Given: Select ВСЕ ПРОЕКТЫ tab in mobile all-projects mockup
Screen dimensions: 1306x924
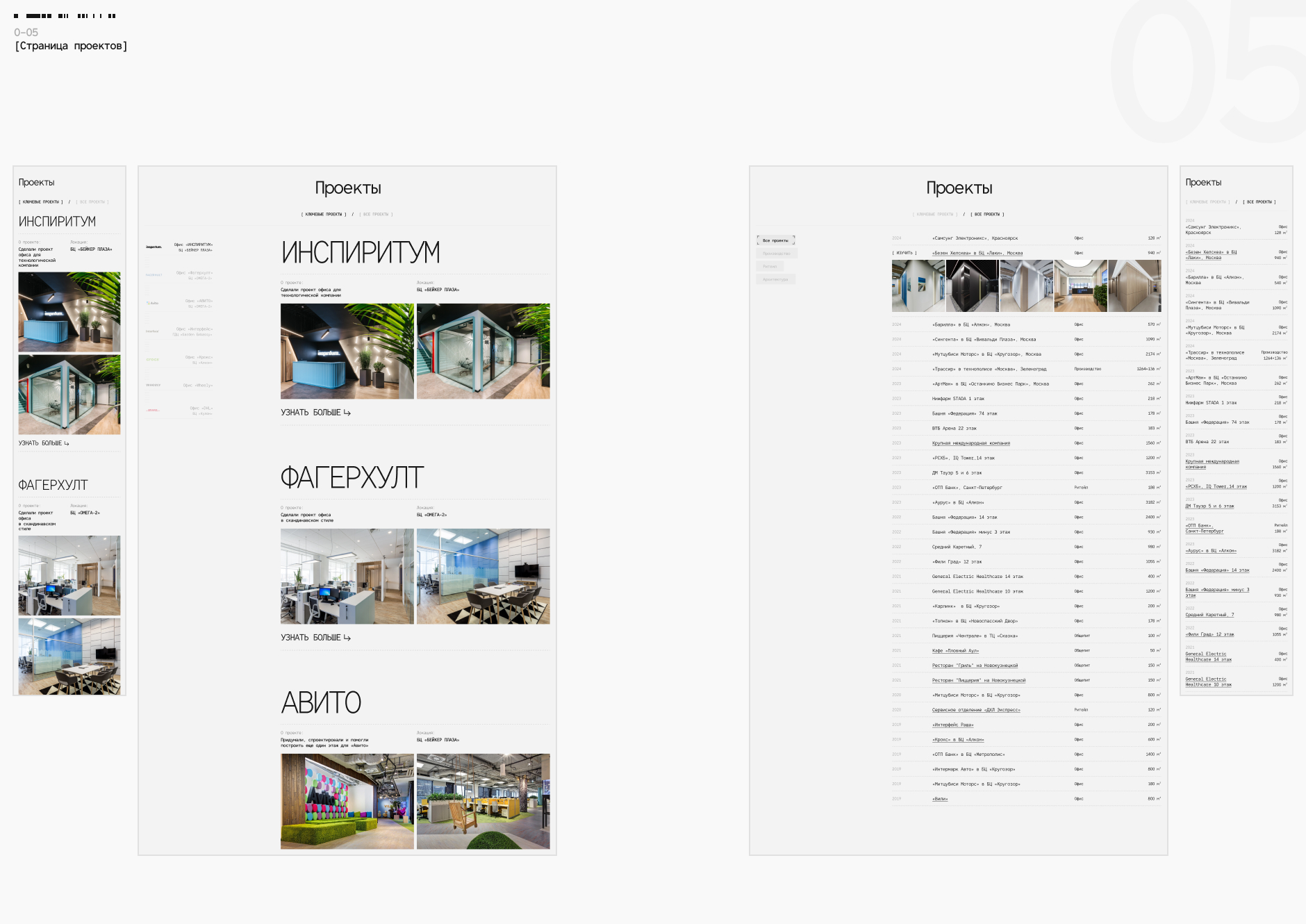Looking at the screenshot, I should point(1259,202).
